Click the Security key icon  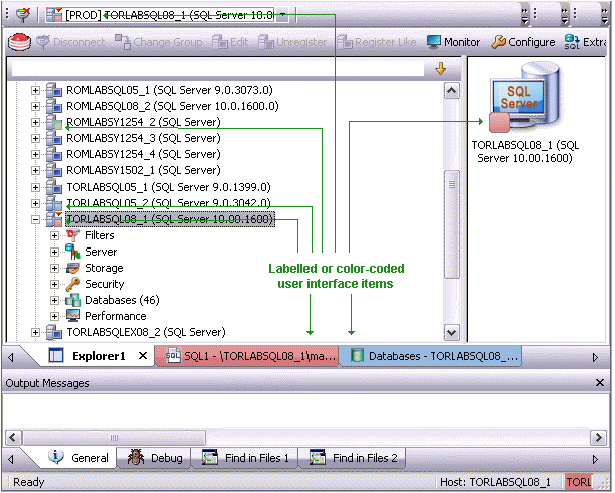point(73,284)
